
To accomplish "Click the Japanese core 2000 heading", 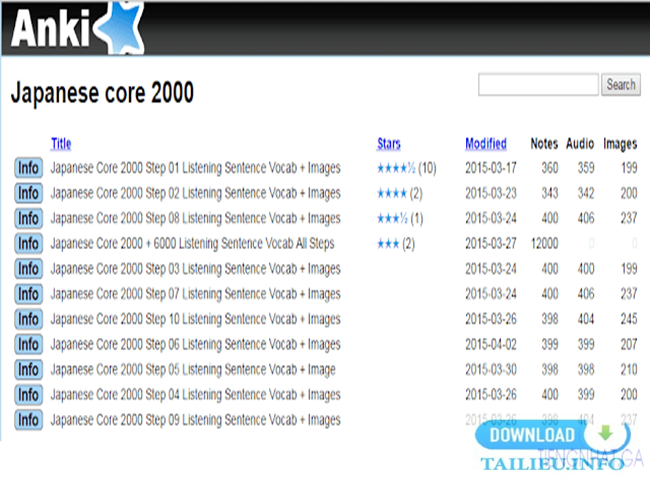I will tap(102, 93).
